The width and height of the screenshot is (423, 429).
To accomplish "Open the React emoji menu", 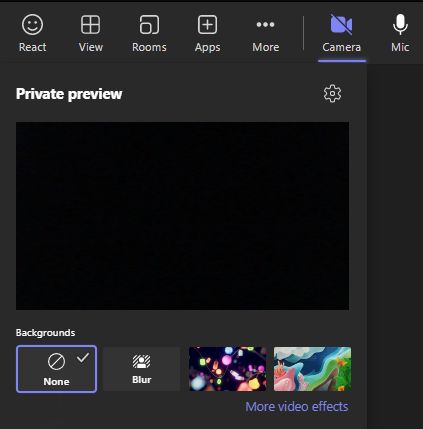I will pos(32,33).
